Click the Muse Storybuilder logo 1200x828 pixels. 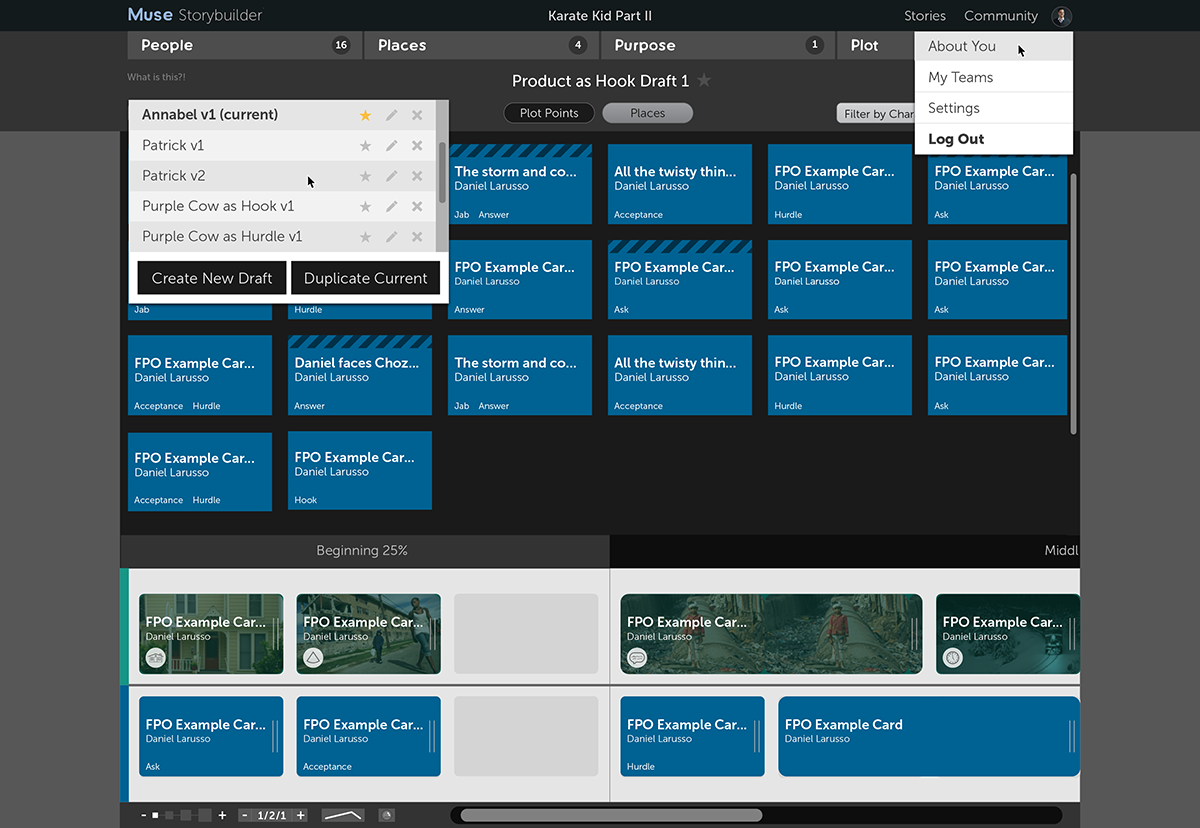tap(195, 15)
